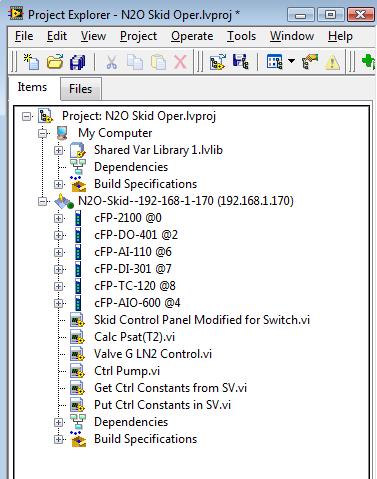This screenshot has width=377, height=479.
Task: Select the My Computer label
Action: [x=115, y=133]
